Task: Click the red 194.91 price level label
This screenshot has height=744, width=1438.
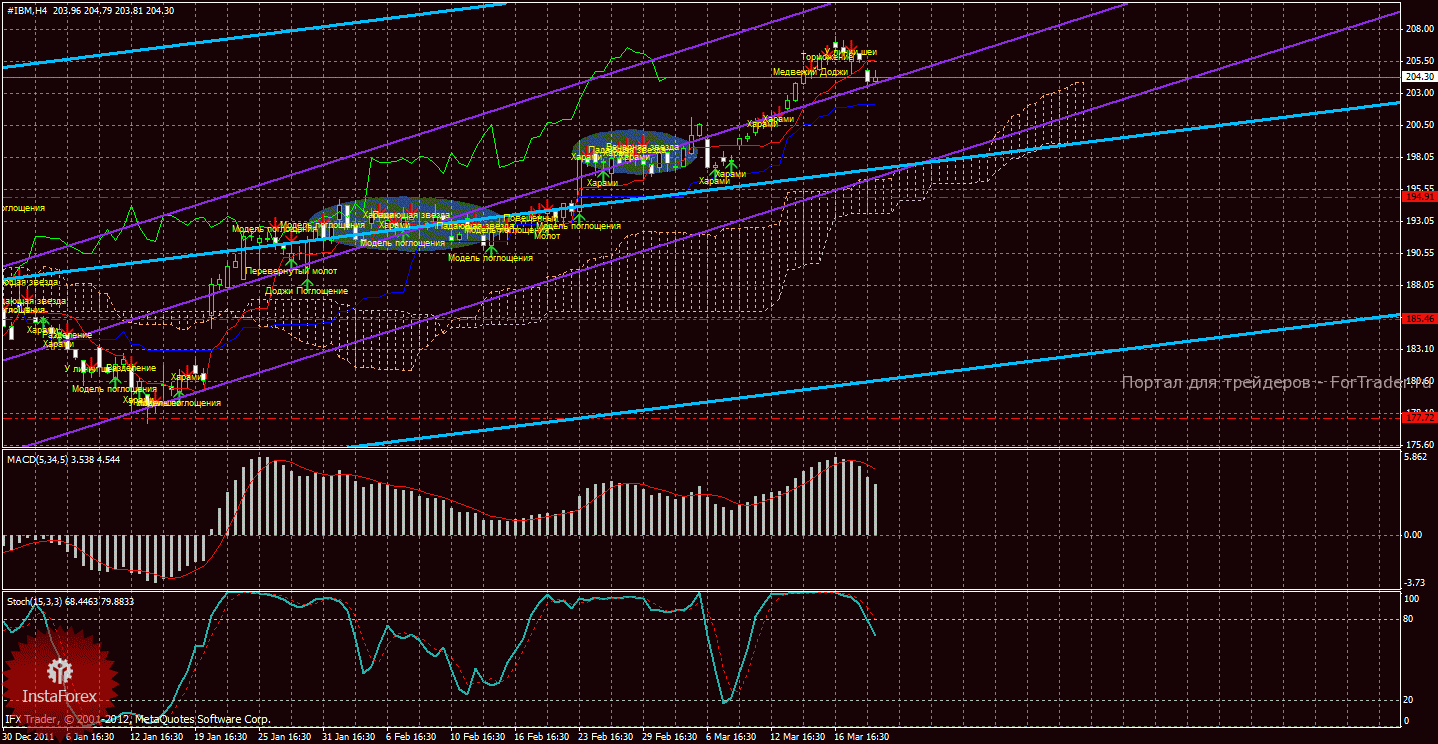Action: point(1419,197)
